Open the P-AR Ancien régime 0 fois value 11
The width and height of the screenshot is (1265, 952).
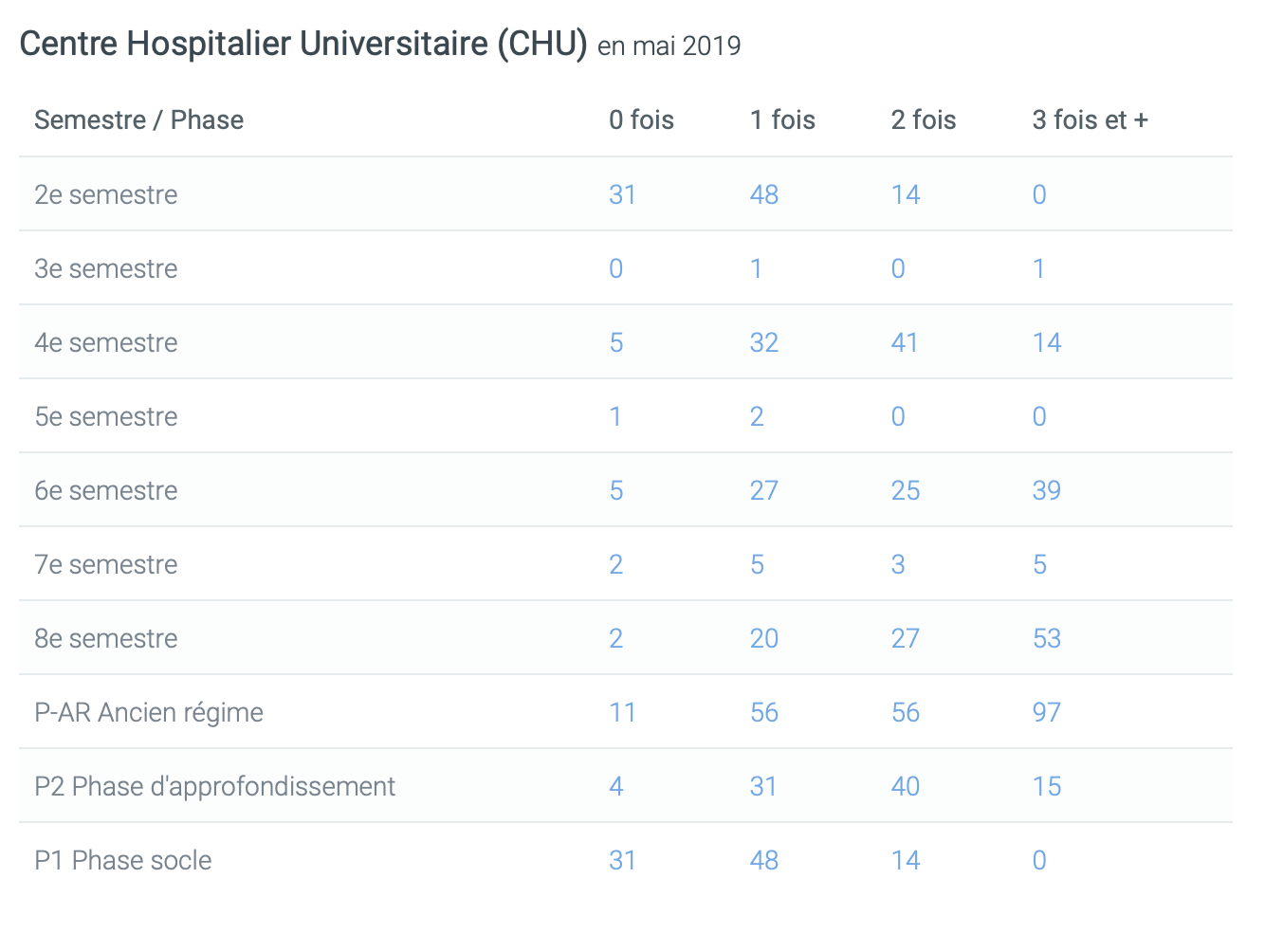[x=622, y=712]
